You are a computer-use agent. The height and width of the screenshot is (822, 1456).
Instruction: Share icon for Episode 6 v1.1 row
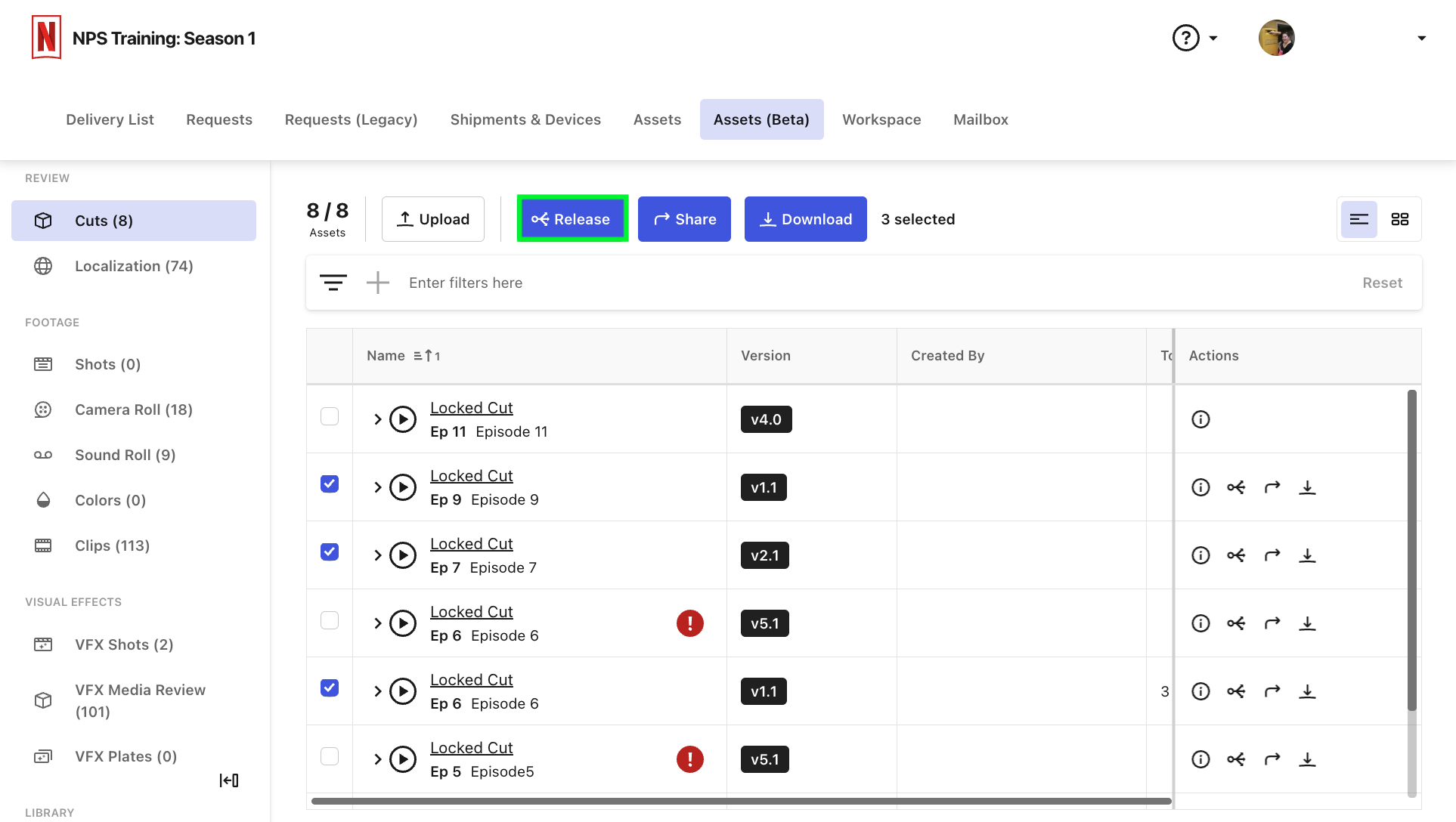click(1272, 691)
